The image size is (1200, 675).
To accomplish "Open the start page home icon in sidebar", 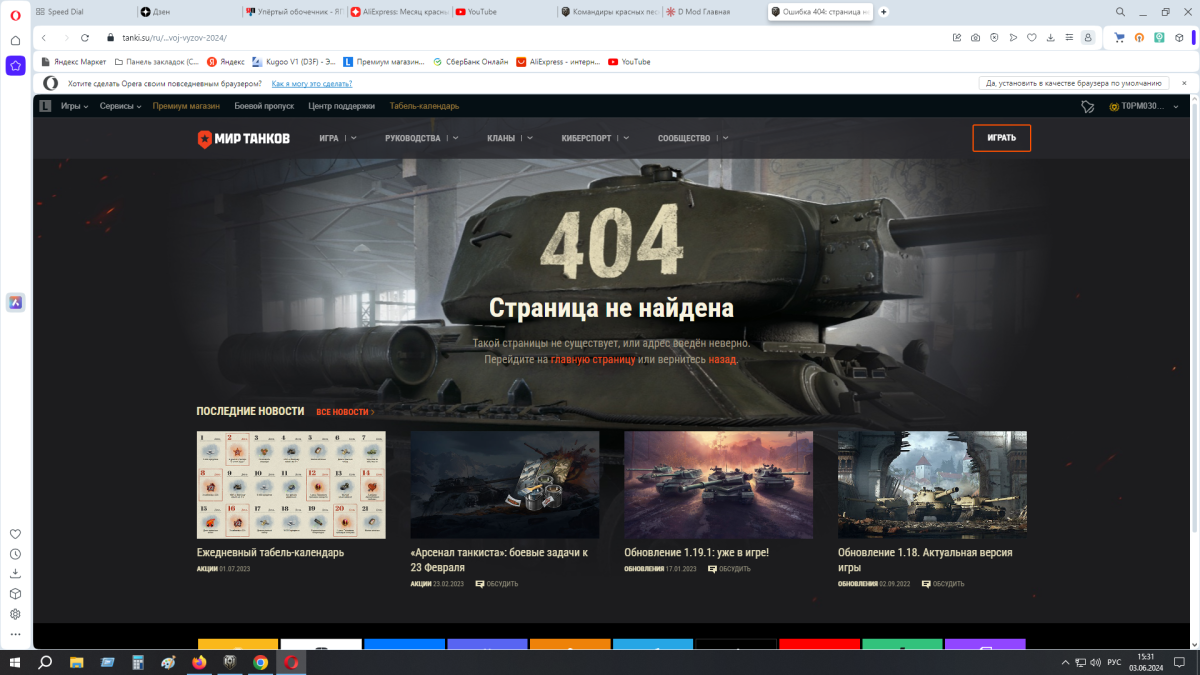I will pyautogui.click(x=15, y=40).
